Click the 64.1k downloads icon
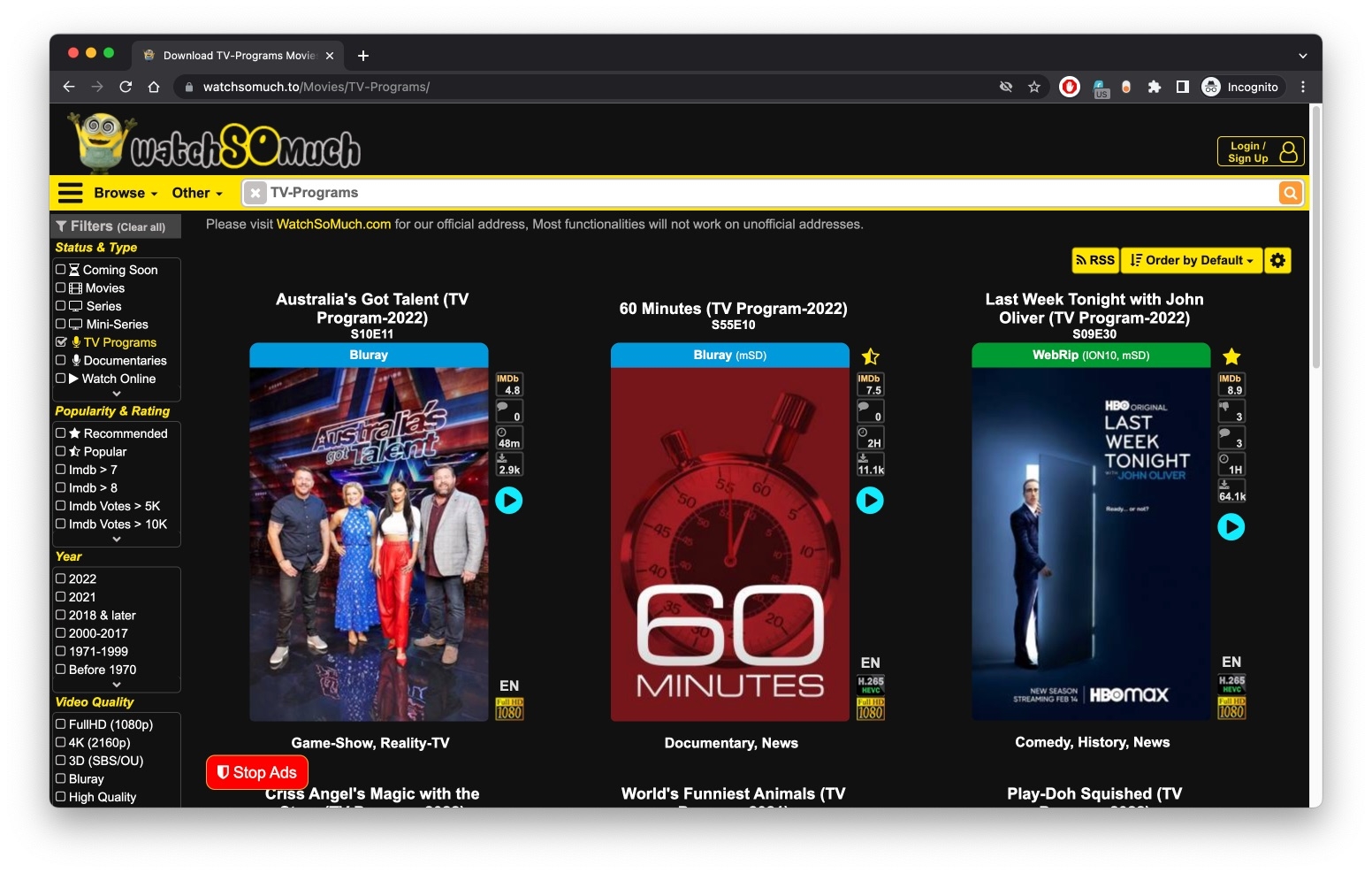 [1231, 491]
